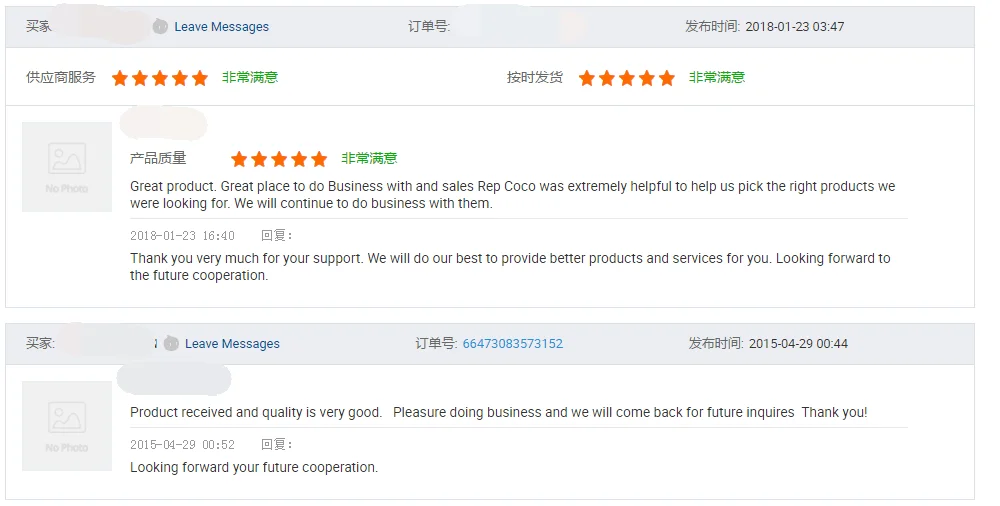
Task: Click the chat icon beside the second Leave Messages
Action: pos(171,344)
